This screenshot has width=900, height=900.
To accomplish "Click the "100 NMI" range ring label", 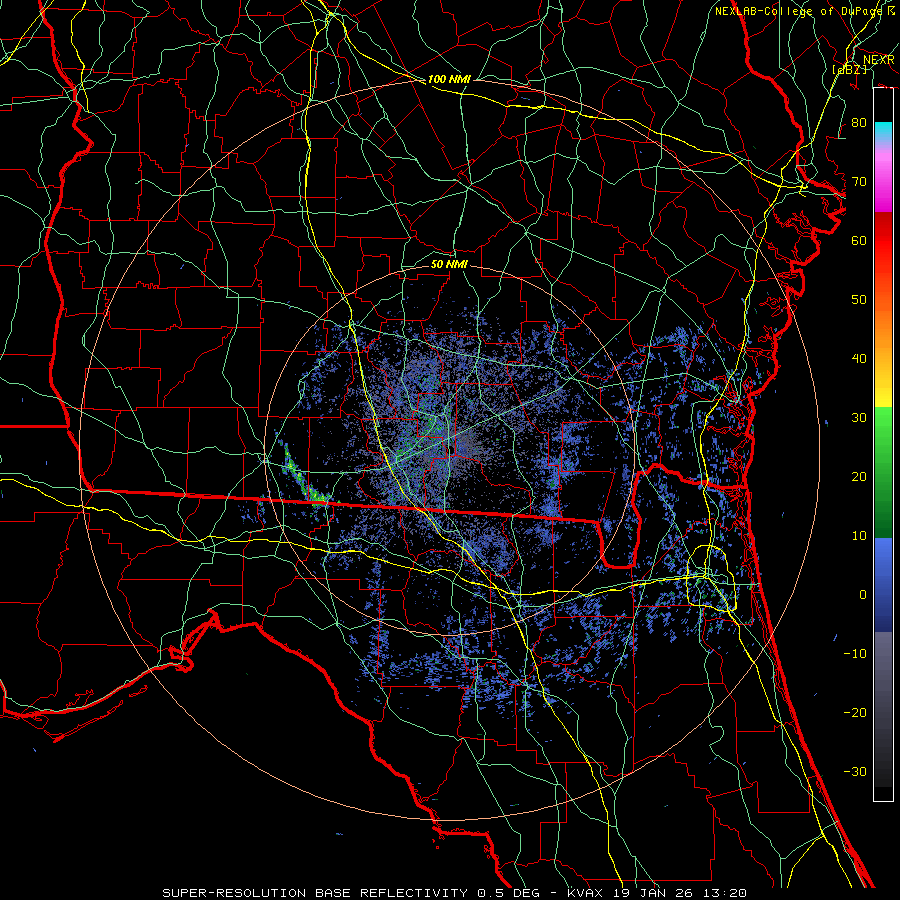I will (449, 79).
